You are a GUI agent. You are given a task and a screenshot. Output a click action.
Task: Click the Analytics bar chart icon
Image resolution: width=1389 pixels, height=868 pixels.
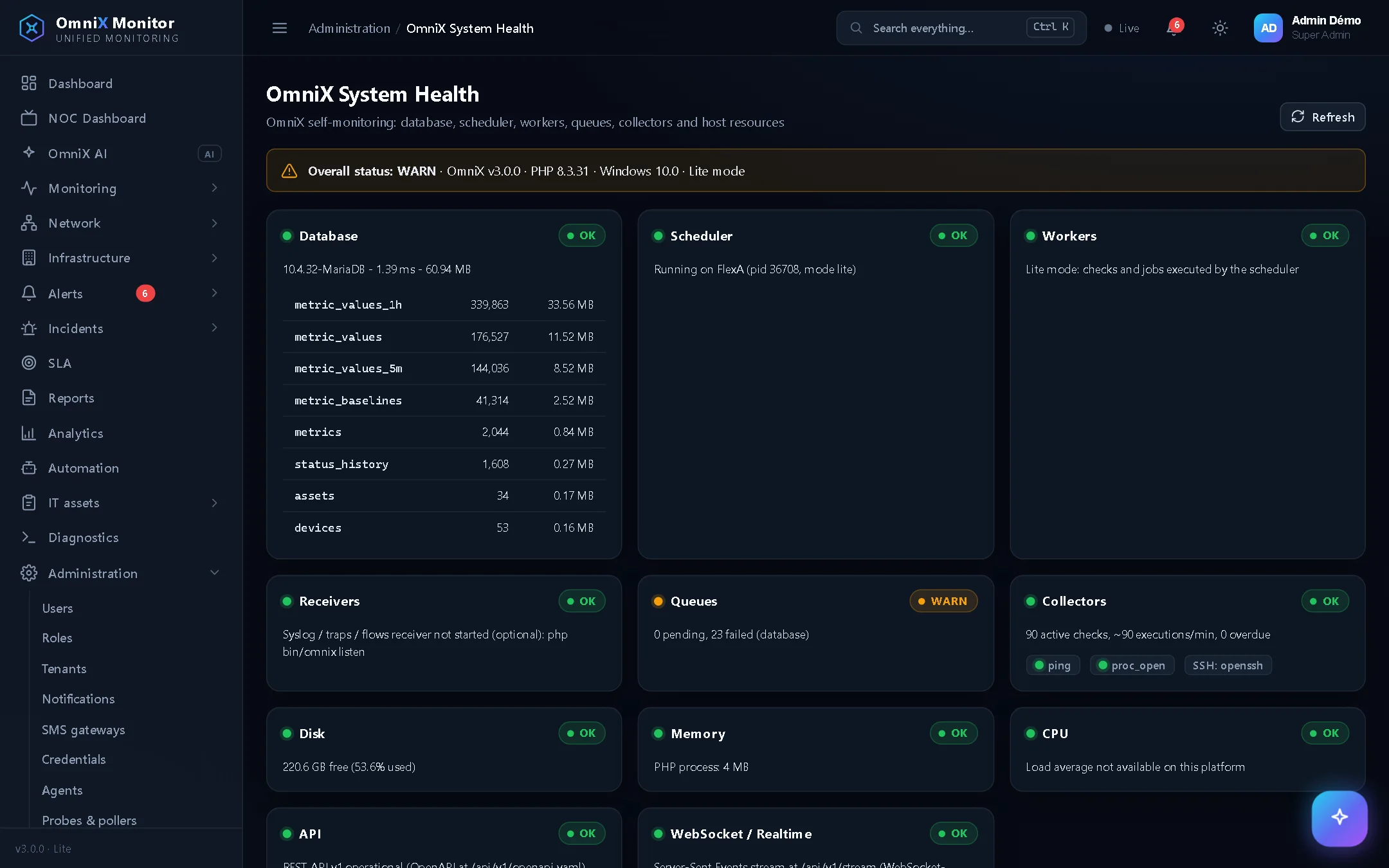pyautogui.click(x=29, y=433)
